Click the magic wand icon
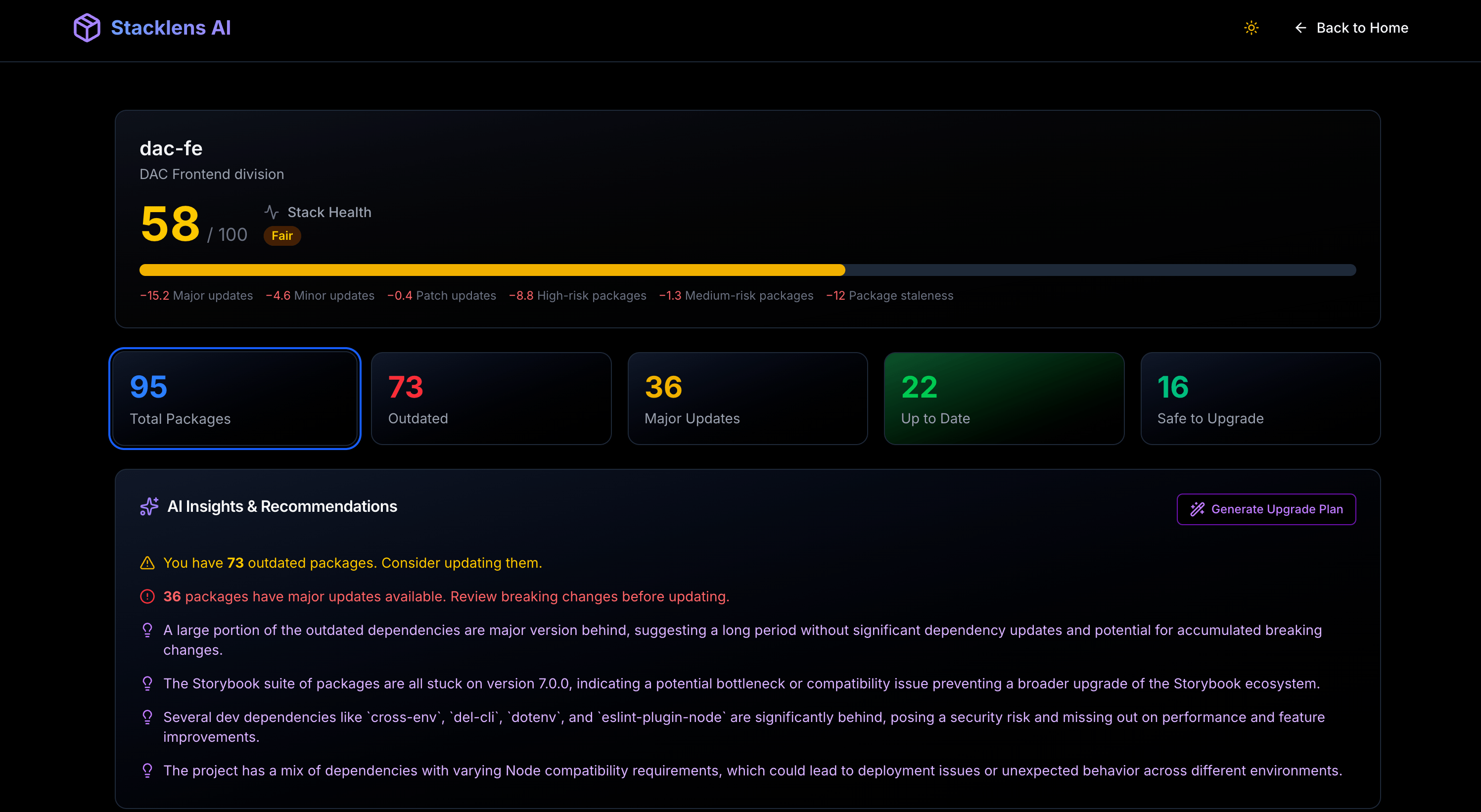The height and width of the screenshot is (812, 1481). [1197, 509]
